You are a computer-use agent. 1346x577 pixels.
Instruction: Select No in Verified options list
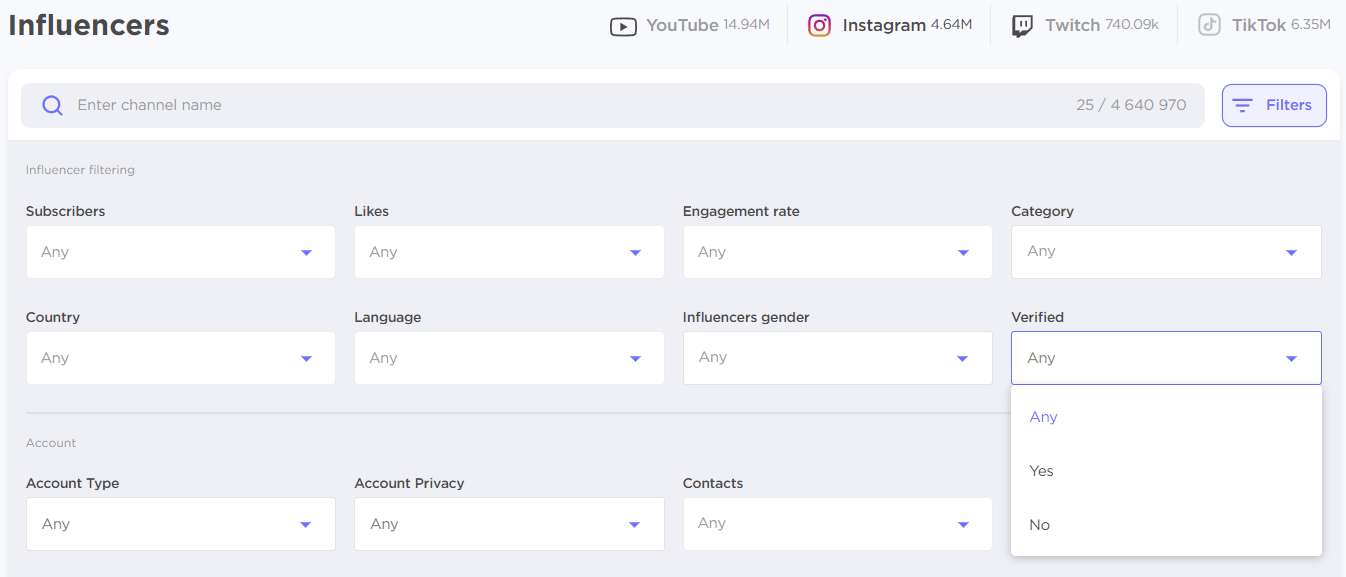(x=1166, y=525)
